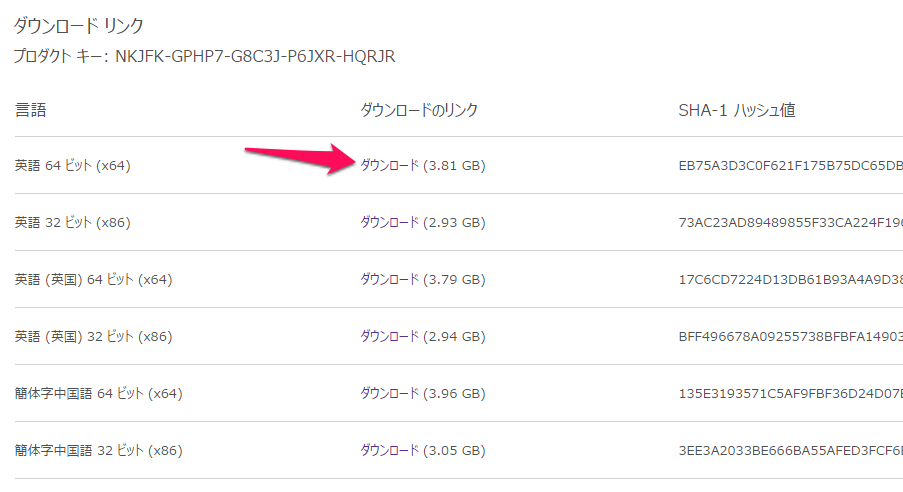Image resolution: width=903 pixels, height=492 pixels.
Task: Click the pink arrow annotation
Action: tap(300, 158)
